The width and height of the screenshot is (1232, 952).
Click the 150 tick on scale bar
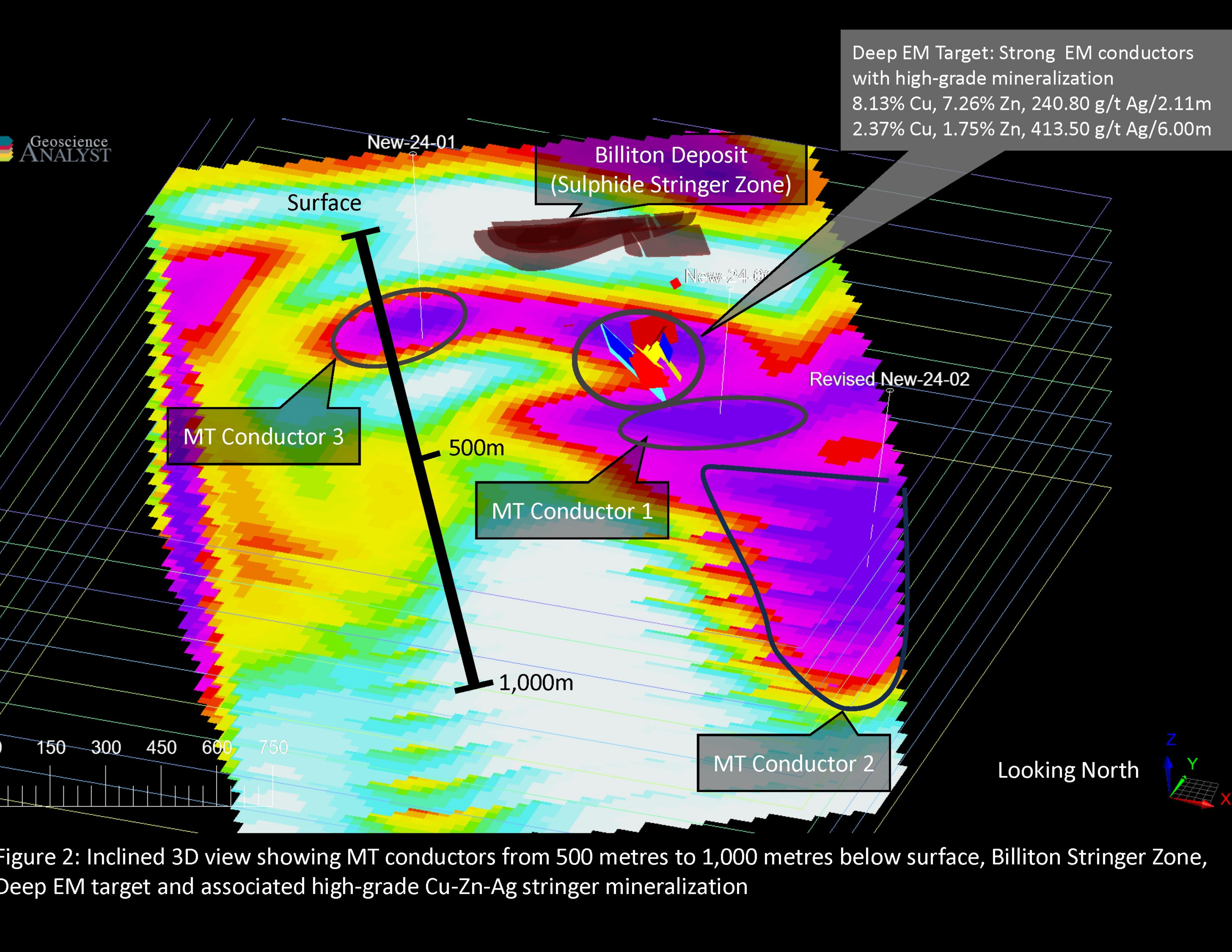(51, 747)
